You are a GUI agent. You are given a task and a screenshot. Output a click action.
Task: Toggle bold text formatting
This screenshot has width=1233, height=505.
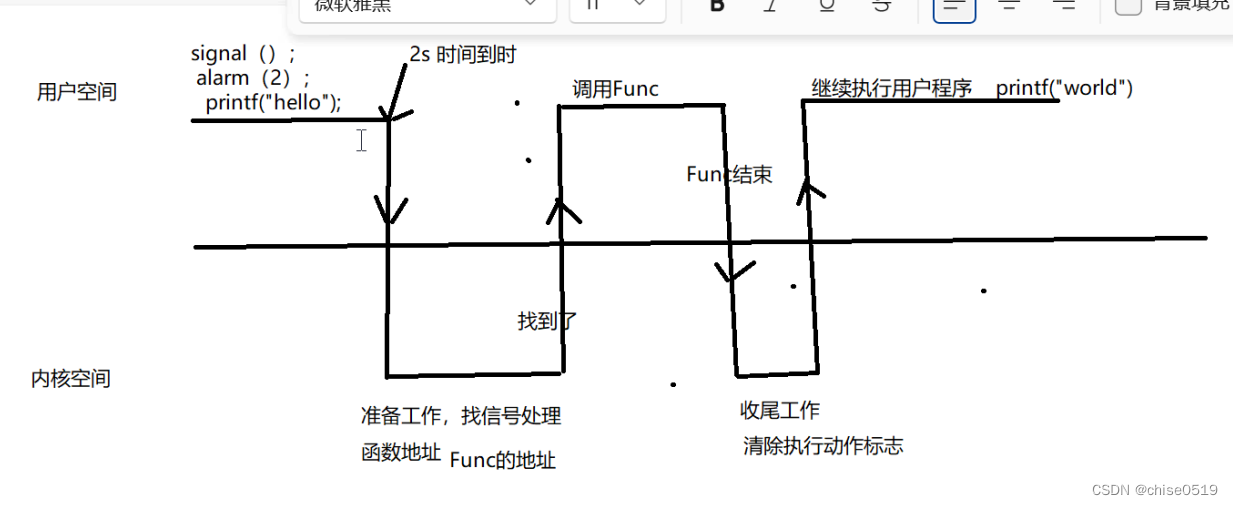point(716,5)
